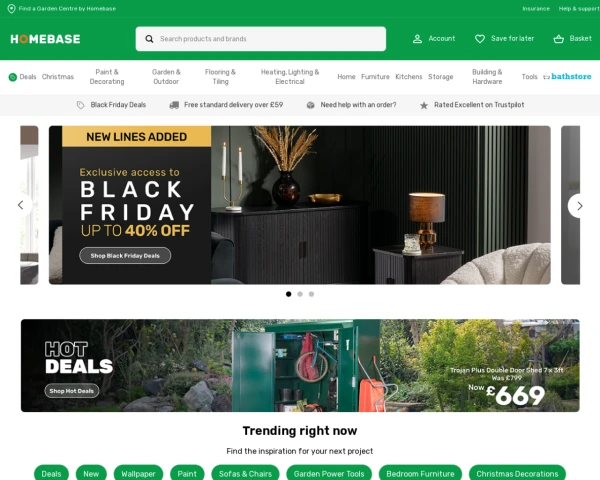Select the second carousel dot
The width and height of the screenshot is (600, 480).
(300, 294)
